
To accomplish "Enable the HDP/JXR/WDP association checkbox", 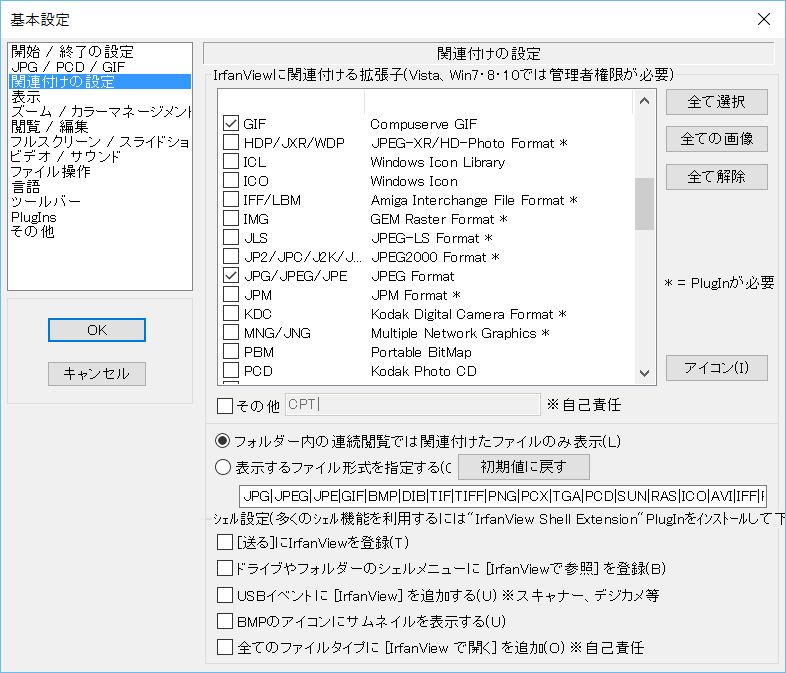I will click(x=231, y=142).
